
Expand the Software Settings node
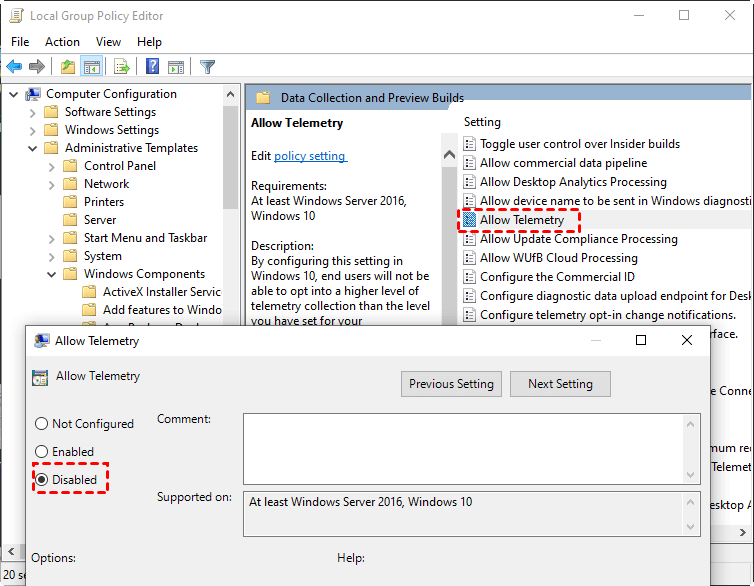[x=33, y=113]
